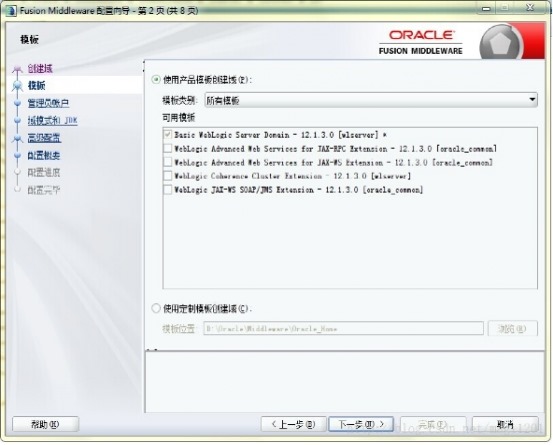Click the 配置完毕 step label

coord(44,190)
